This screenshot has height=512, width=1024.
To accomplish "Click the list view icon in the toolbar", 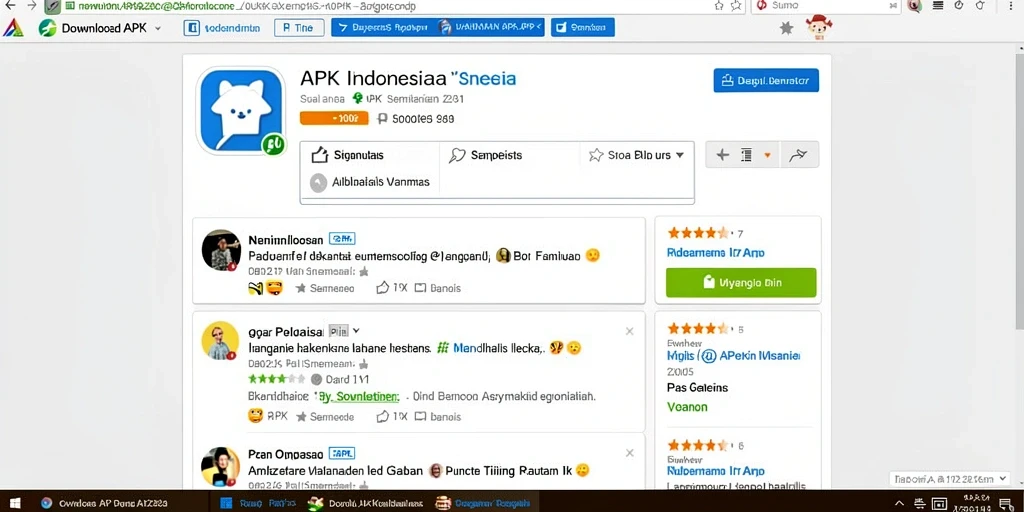I will 746,155.
